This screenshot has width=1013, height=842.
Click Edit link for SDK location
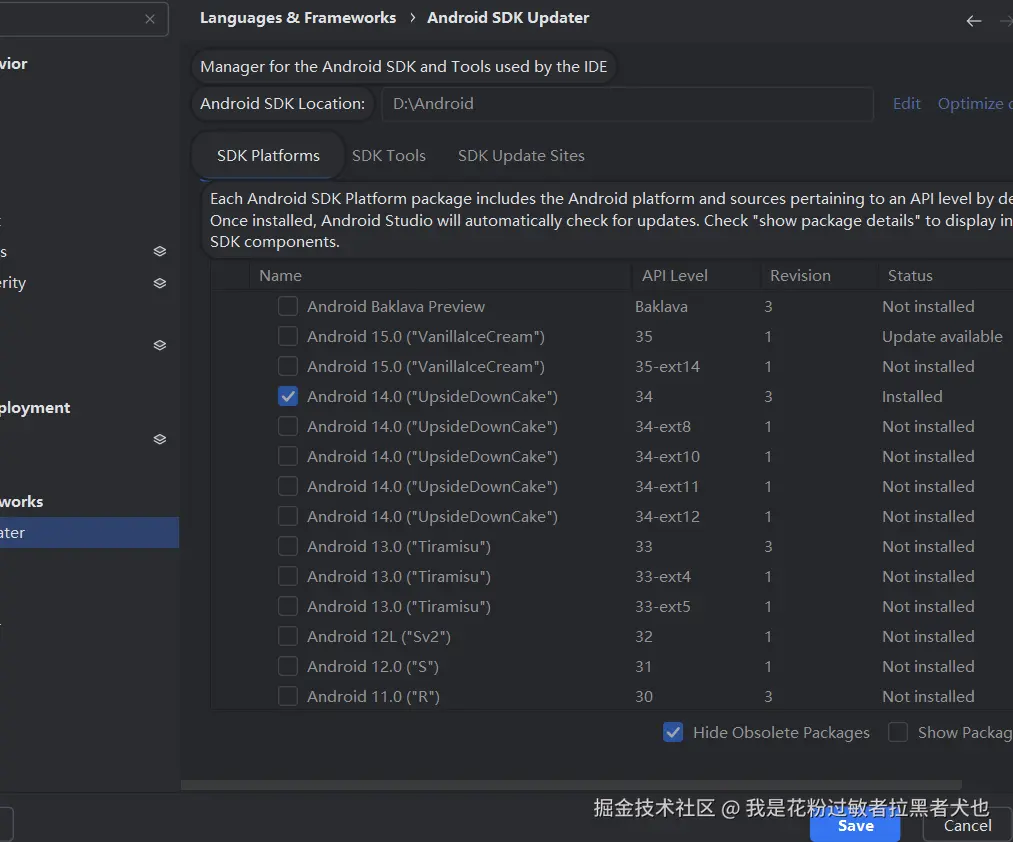coord(906,103)
